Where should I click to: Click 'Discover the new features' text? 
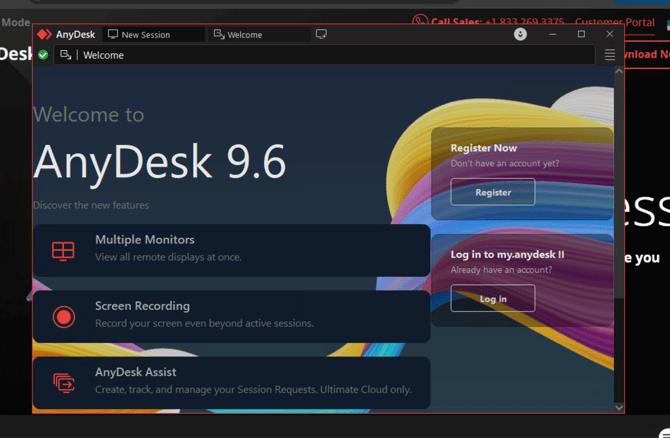91,206
